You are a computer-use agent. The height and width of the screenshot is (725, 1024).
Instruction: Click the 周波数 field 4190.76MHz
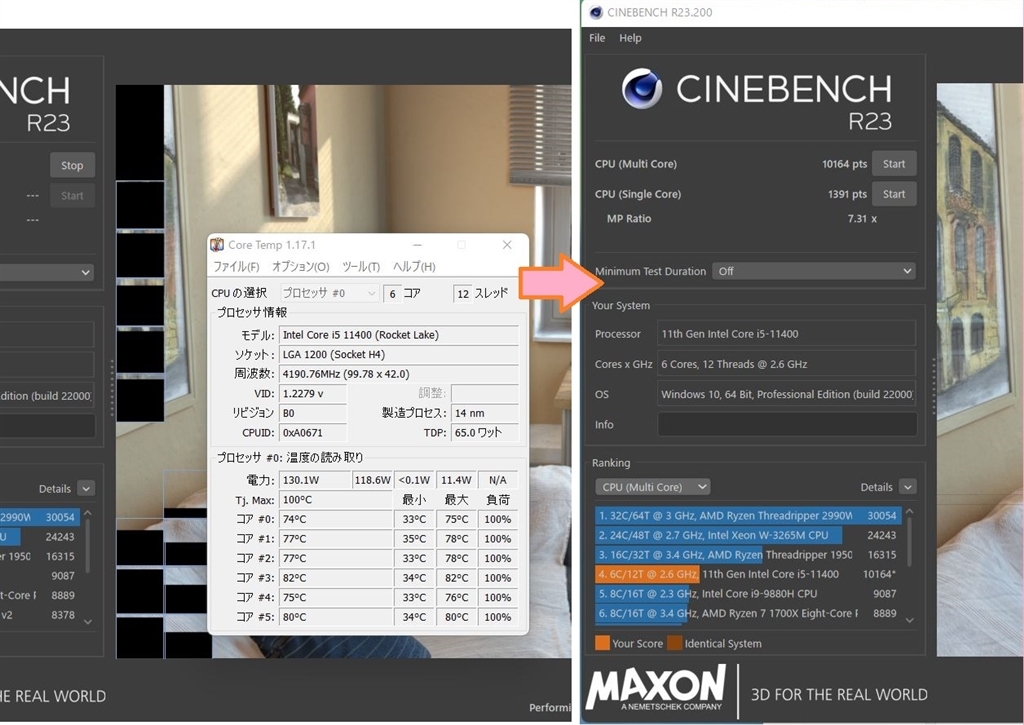pos(398,374)
